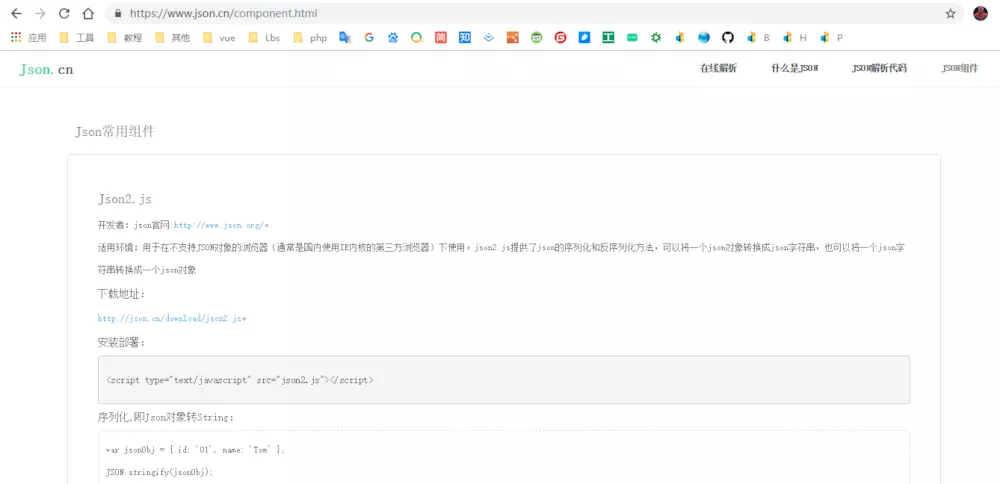Viewport: 1000px width, 484px height.
Task: Expand the php bookmark folder
Action: pos(310,38)
